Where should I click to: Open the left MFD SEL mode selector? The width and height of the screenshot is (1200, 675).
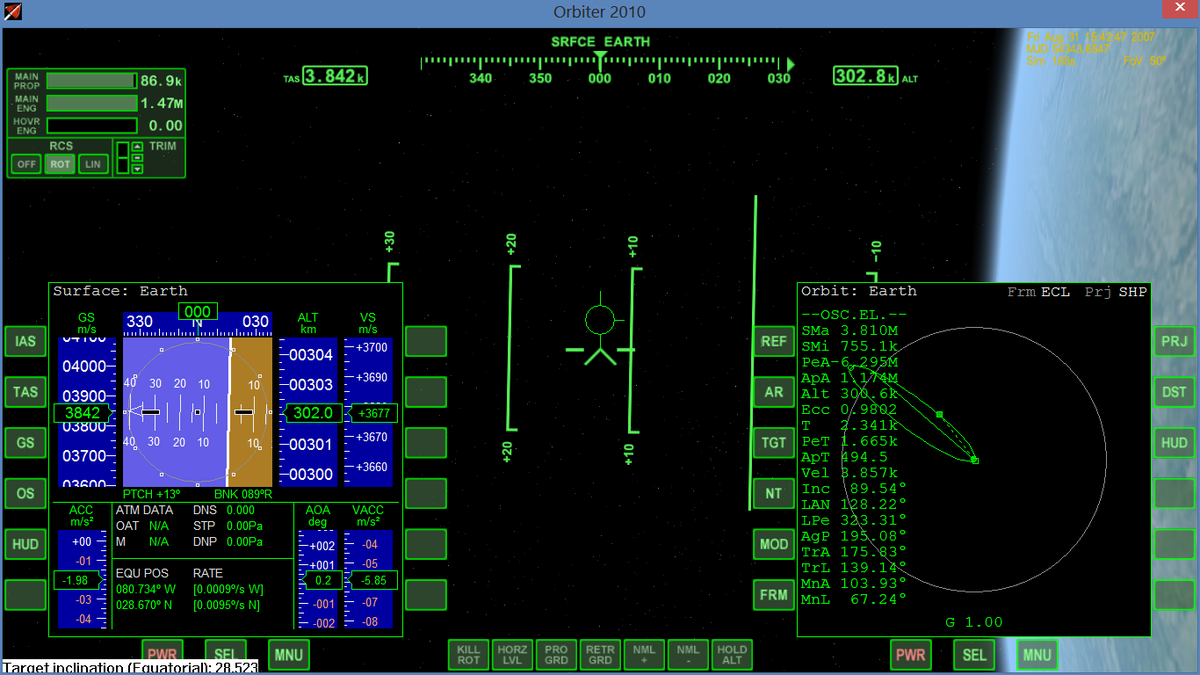click(225, 655)
